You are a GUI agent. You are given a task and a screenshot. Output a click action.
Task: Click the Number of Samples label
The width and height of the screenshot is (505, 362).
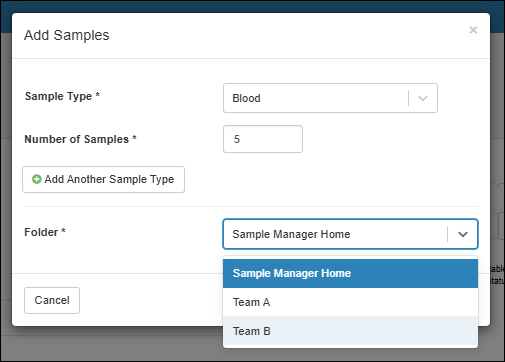(80, 139)
